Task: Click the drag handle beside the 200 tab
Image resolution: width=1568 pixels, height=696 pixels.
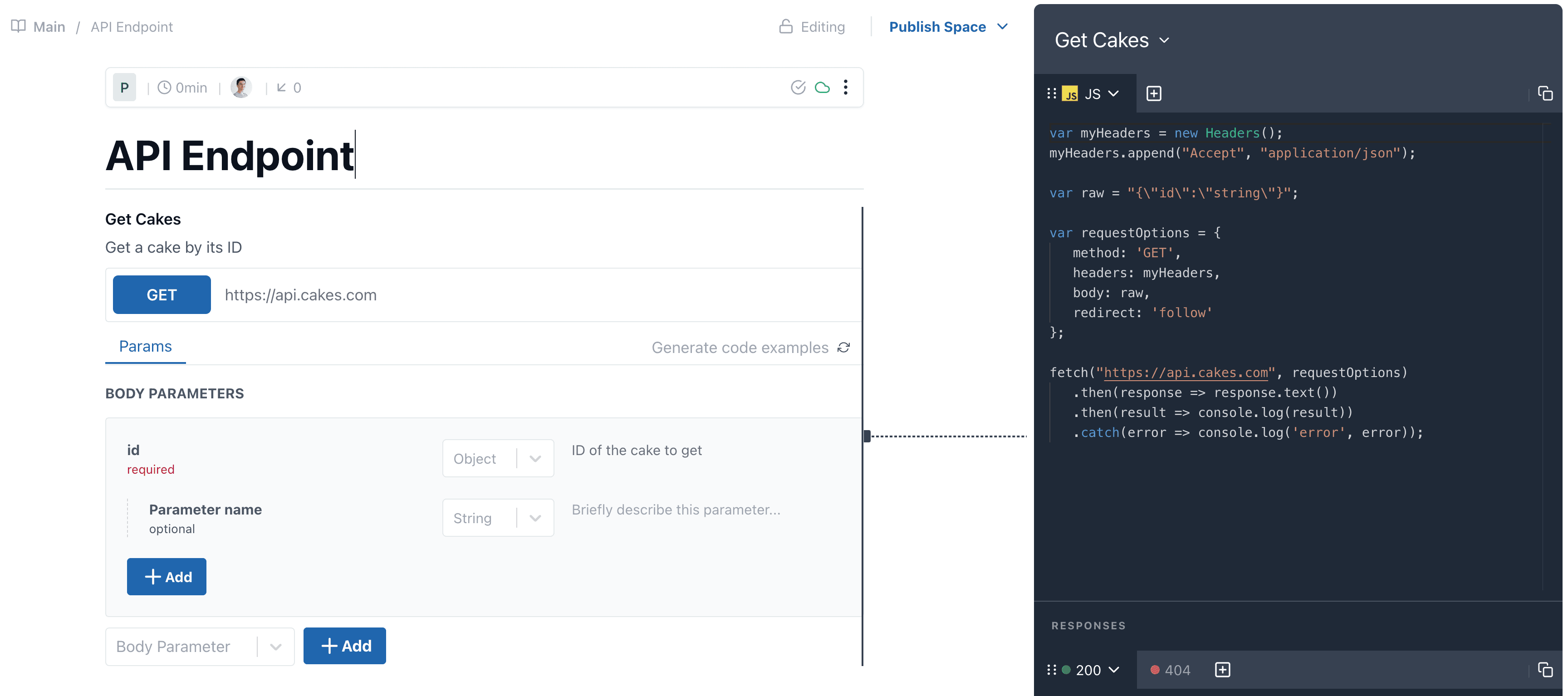Action: pyautogui.click(x=1052, y=670)
